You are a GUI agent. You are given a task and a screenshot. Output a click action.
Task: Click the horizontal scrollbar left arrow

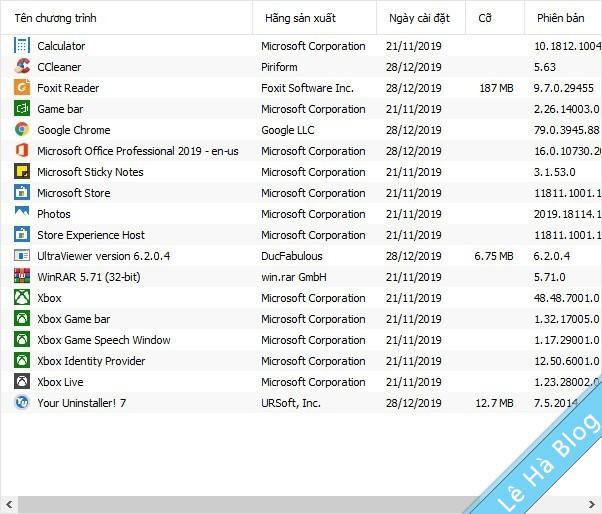coord(9,504)
